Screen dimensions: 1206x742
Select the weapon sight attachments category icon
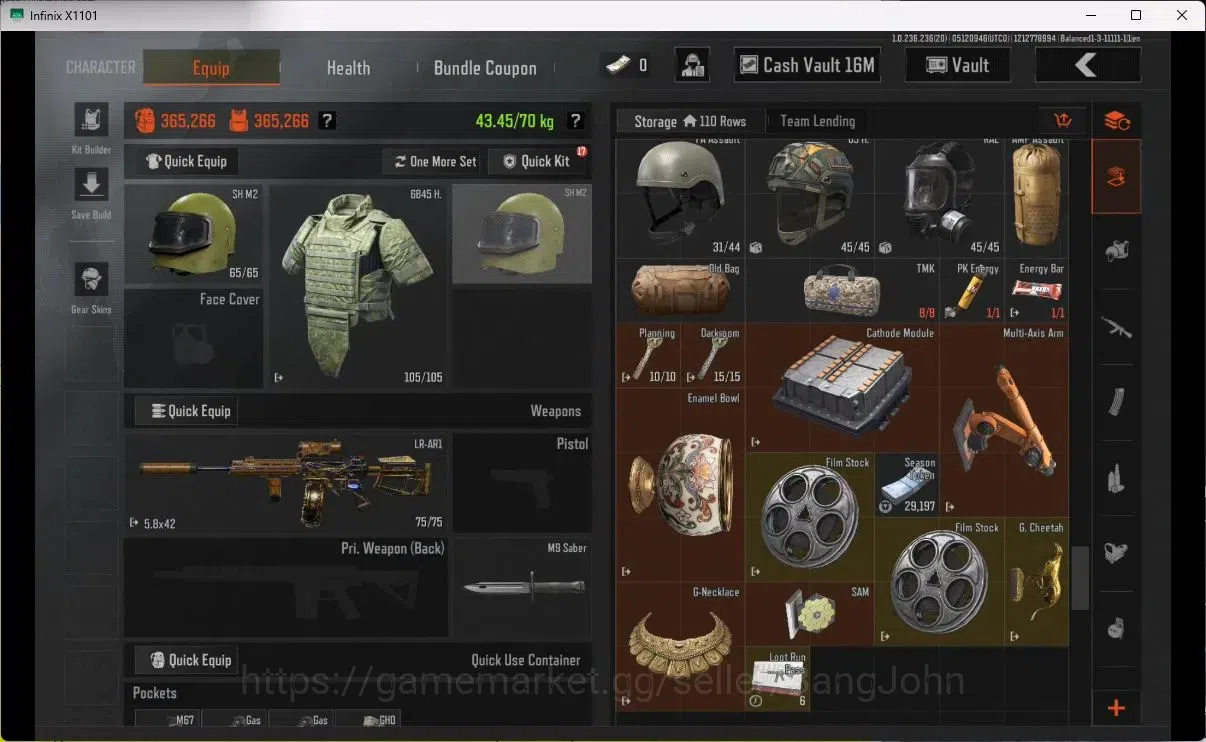click(1116, 552)
